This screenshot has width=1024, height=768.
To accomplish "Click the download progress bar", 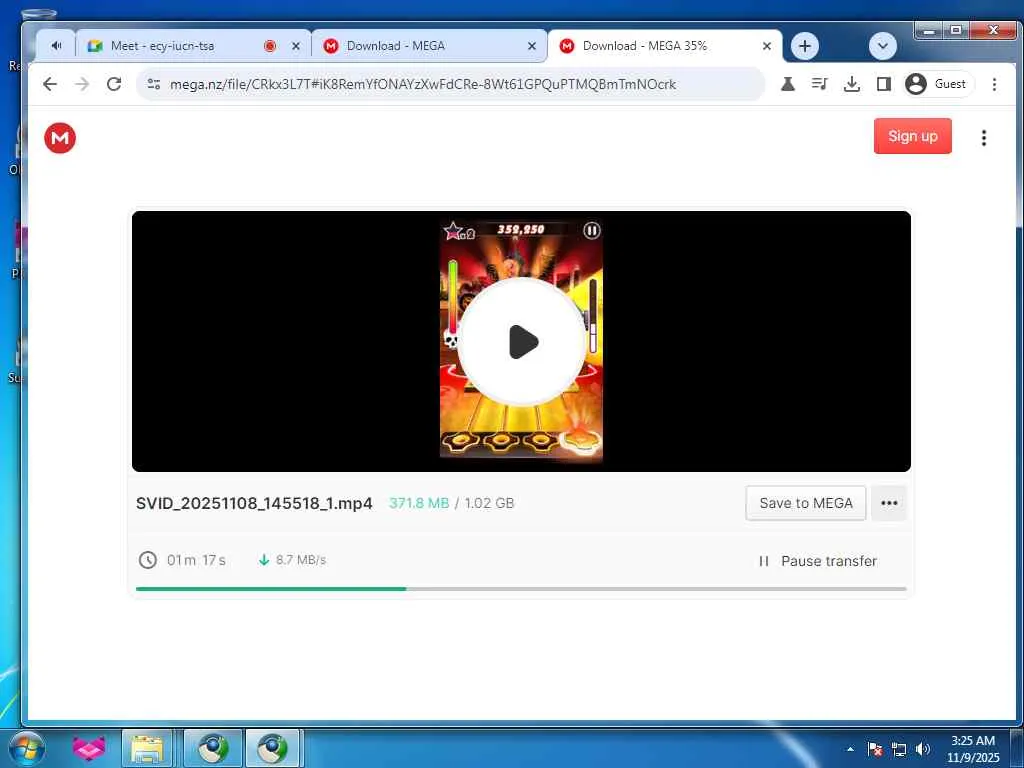I will (x=521, y=588).
